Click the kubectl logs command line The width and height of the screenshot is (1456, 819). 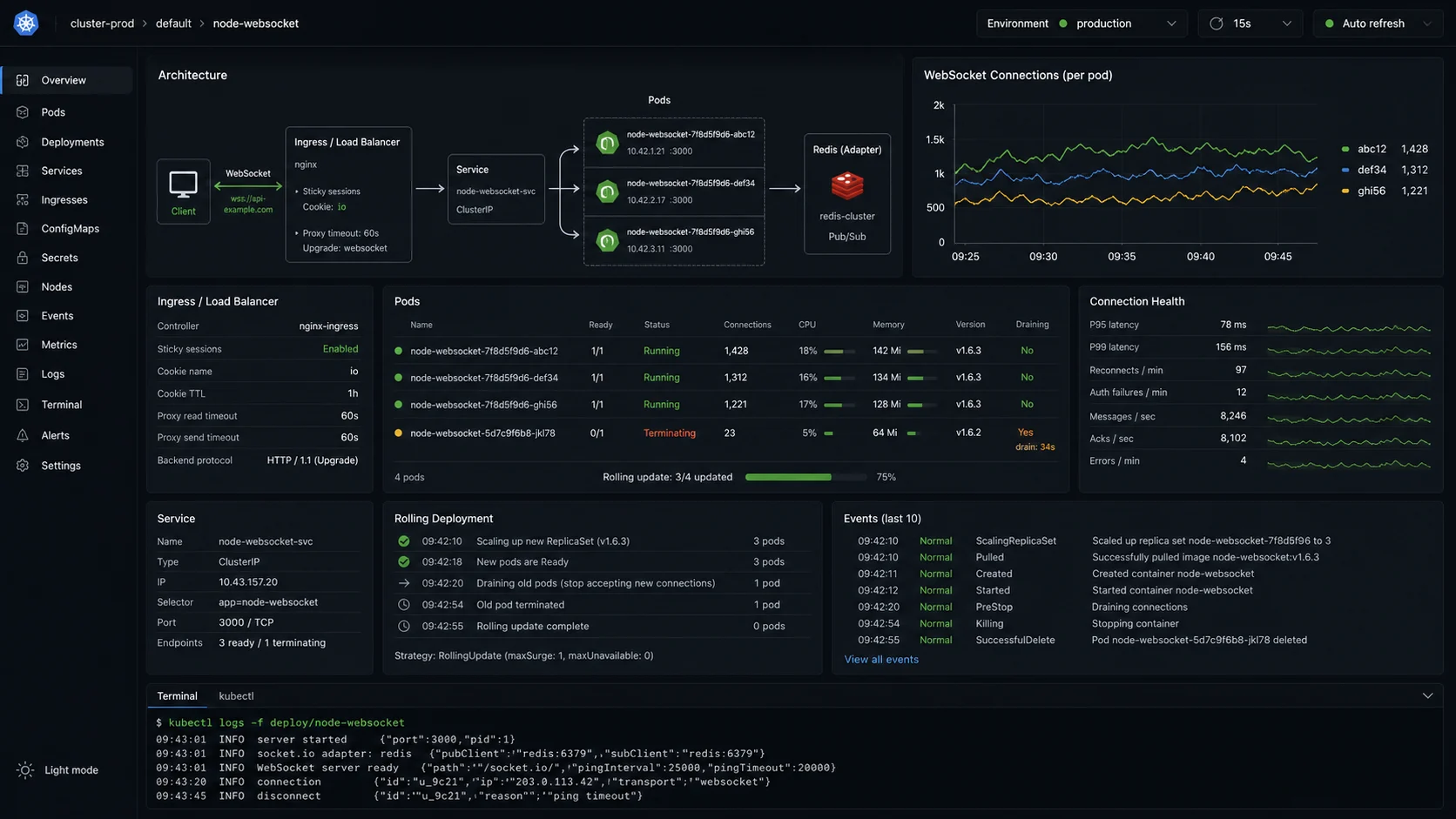(x=280, y=722)
